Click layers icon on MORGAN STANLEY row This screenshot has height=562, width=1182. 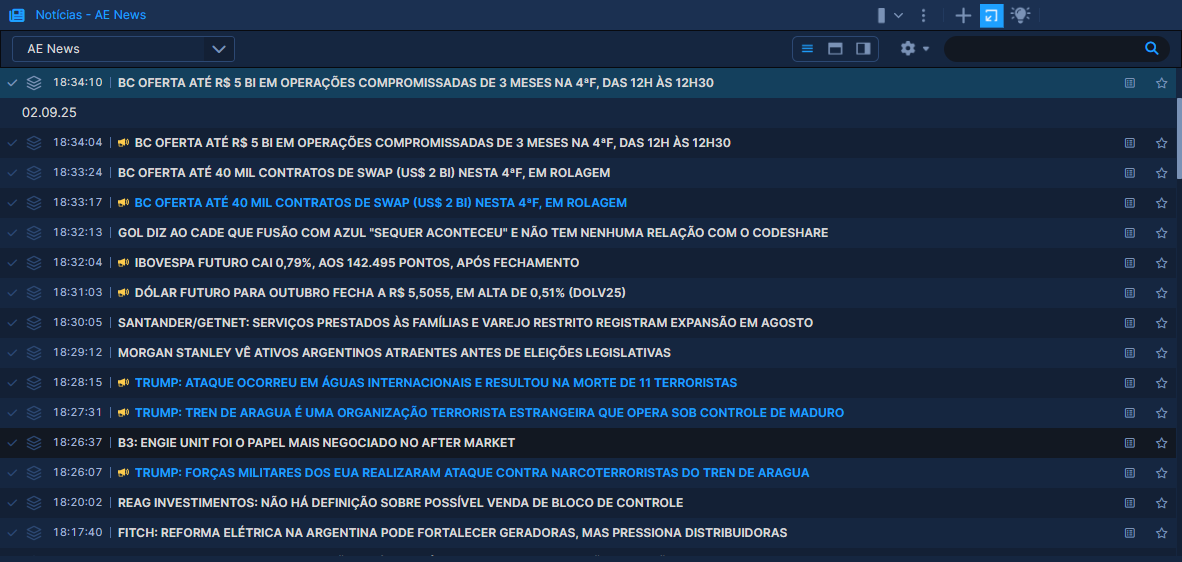pyautogui.click(x=34, y=353)
